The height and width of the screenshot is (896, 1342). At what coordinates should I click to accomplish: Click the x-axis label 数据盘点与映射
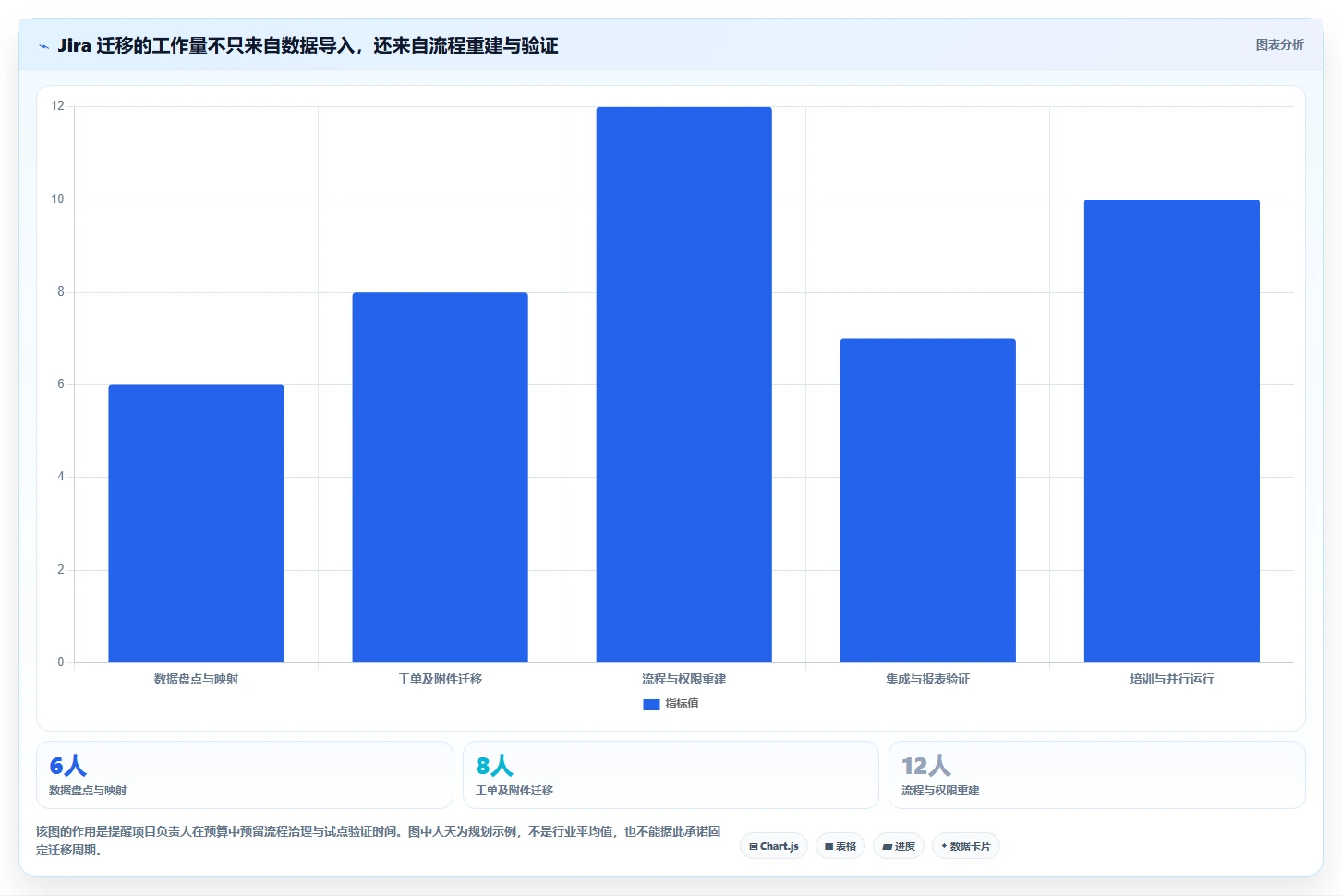click(196, 679)
